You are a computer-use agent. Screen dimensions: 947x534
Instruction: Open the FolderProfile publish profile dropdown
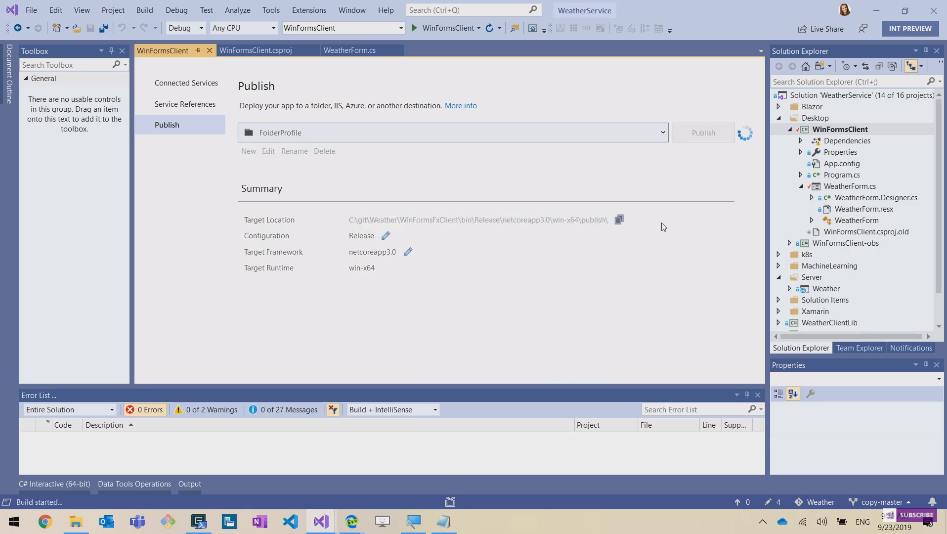(x=663, y=132)
